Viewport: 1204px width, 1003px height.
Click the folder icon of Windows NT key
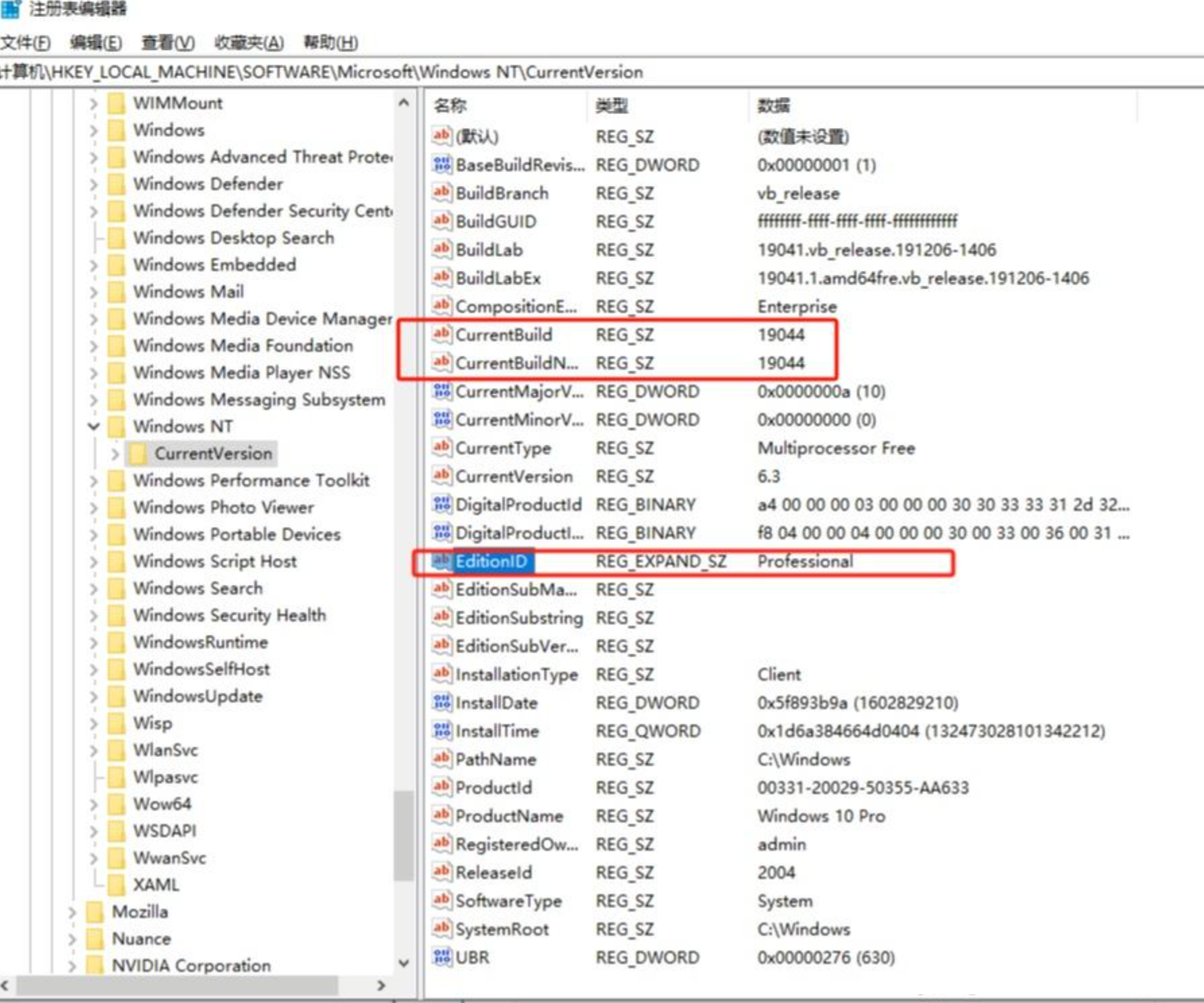[x=117, y=426]
